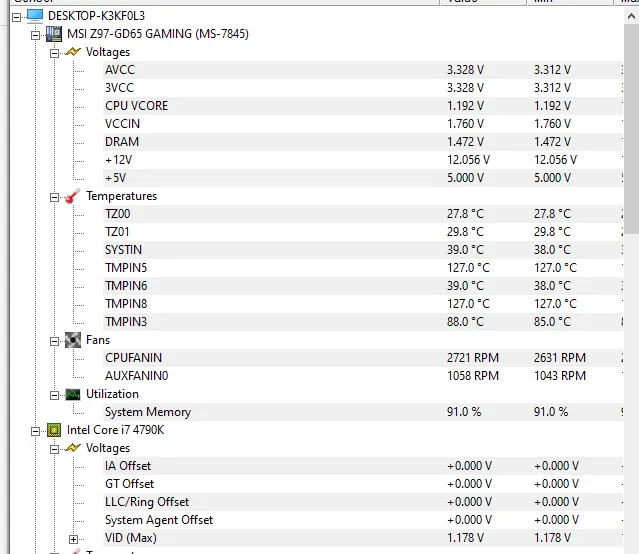Click the TZ01 value 29.8 °C

pyautogui.click(x=465, y=232)
